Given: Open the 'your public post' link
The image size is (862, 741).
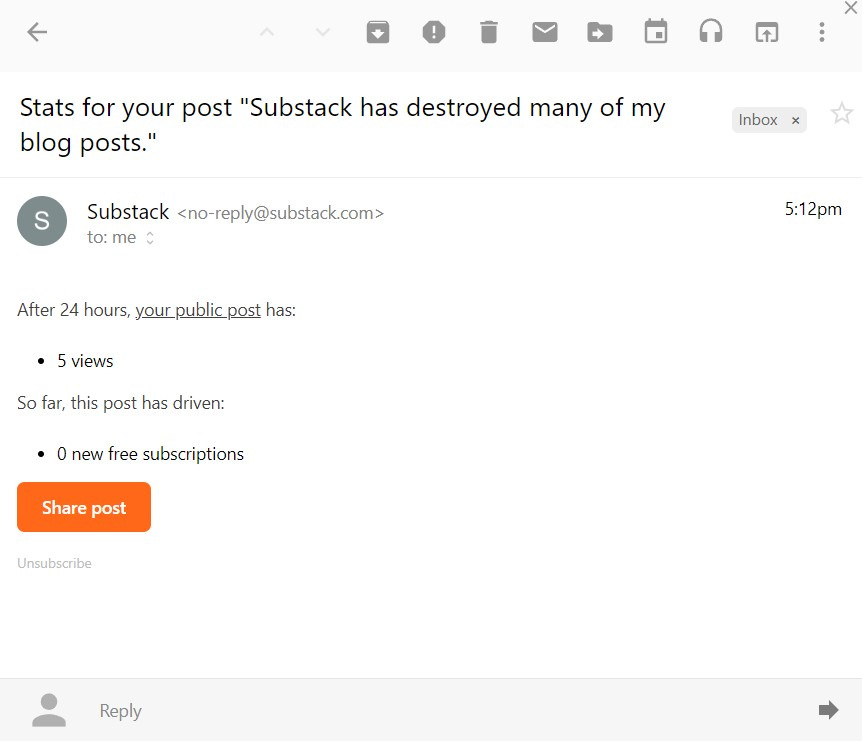Looking at the screenshot, I should pos(198,310).
